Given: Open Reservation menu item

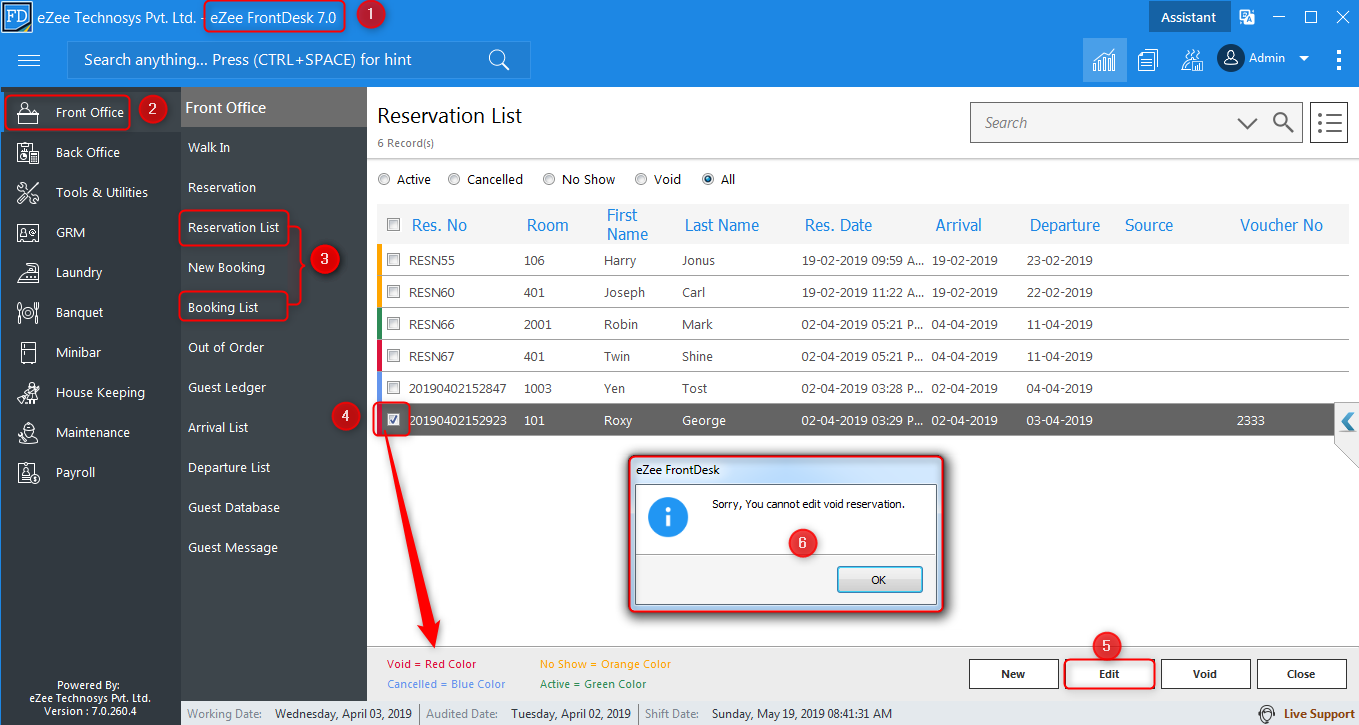Looking at the screenshot, I should tap(222, 187).
